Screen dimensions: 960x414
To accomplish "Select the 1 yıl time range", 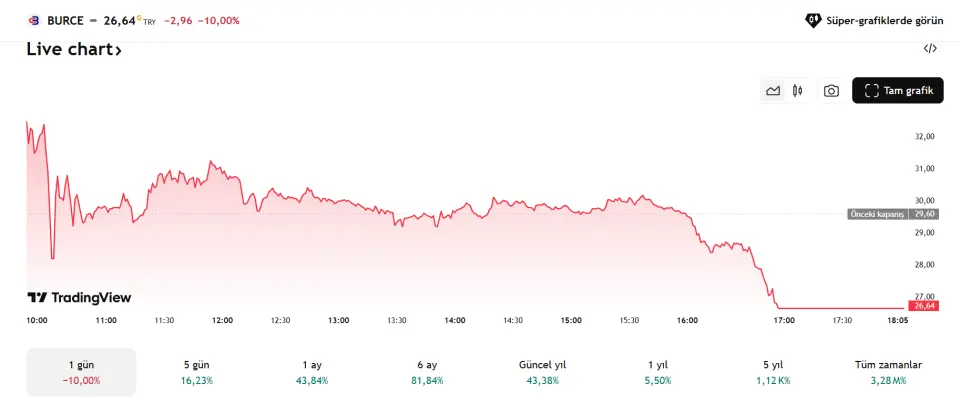I will coord(658,372).
